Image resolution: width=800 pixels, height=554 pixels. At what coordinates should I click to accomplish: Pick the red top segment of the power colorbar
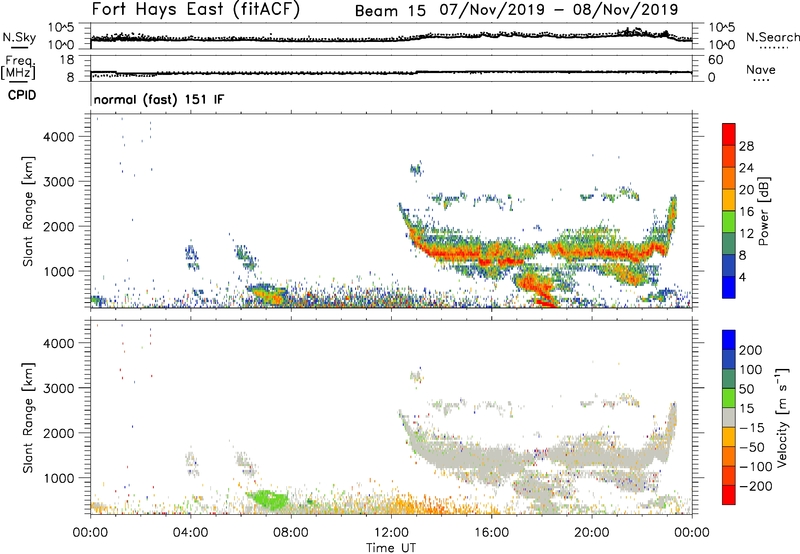point(729,134)
